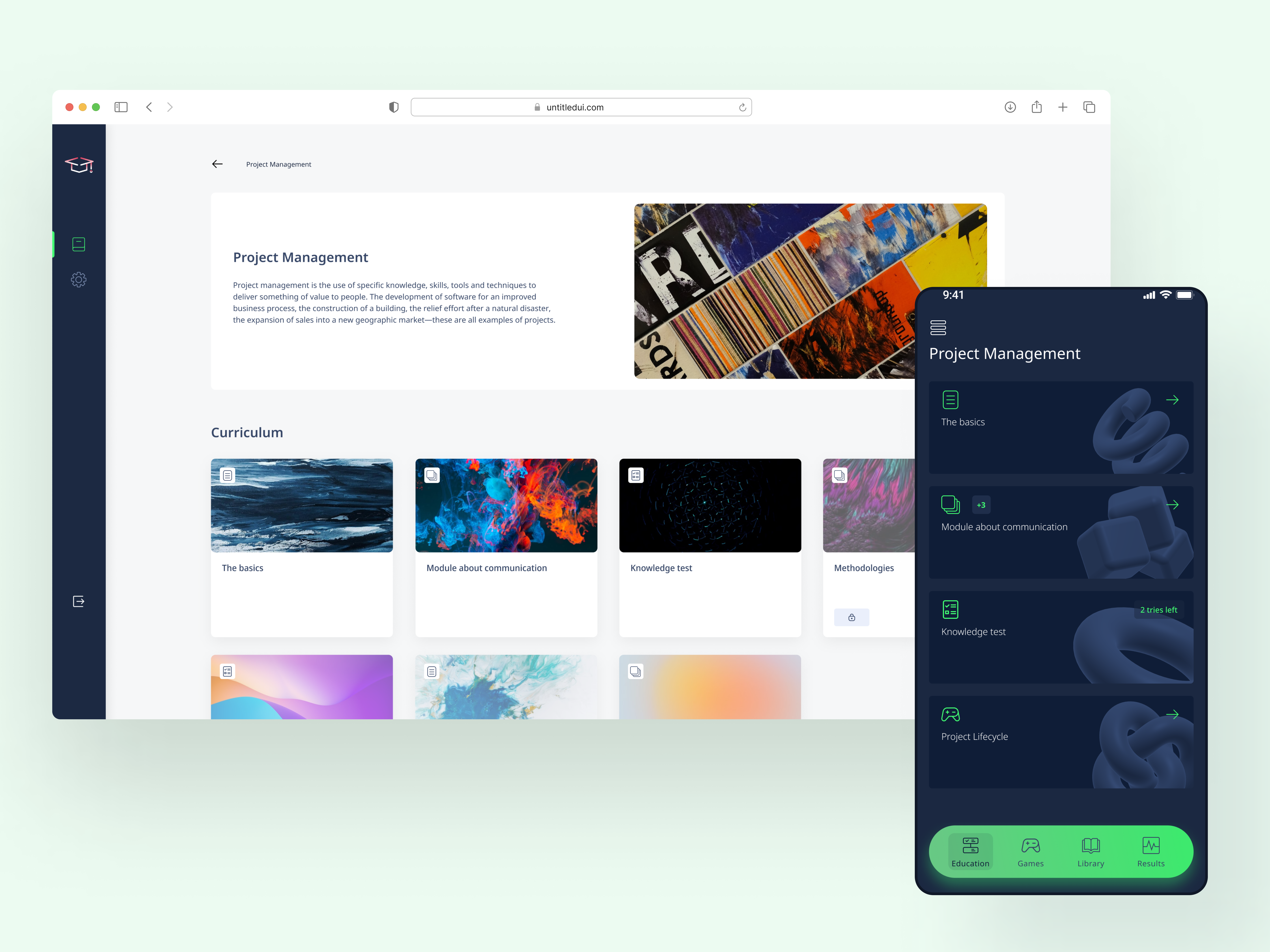Image resolution: width=1270 pixels, height=952 pixels.
Task: Select the Games tab in mobile bottom nav
Action: pyautogui.click(x=1031, y=852)
